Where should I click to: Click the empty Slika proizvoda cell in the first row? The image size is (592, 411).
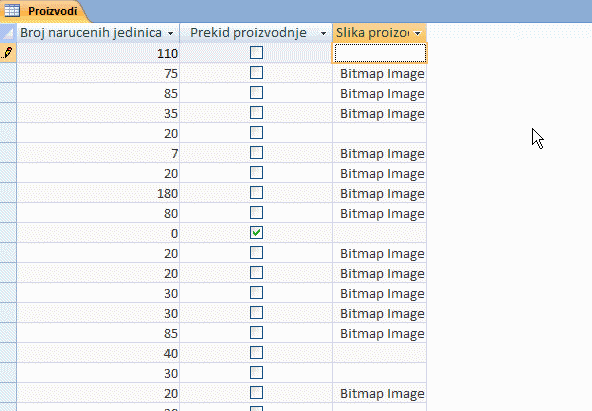coord(380,53)
